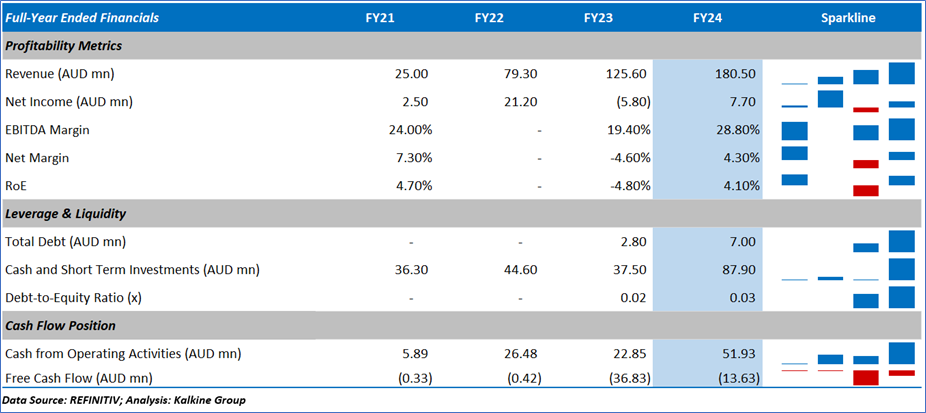The height and width of the screenshot is (413, 926).
Task: Select the Sparkline column header
Action: click(848, 18)
